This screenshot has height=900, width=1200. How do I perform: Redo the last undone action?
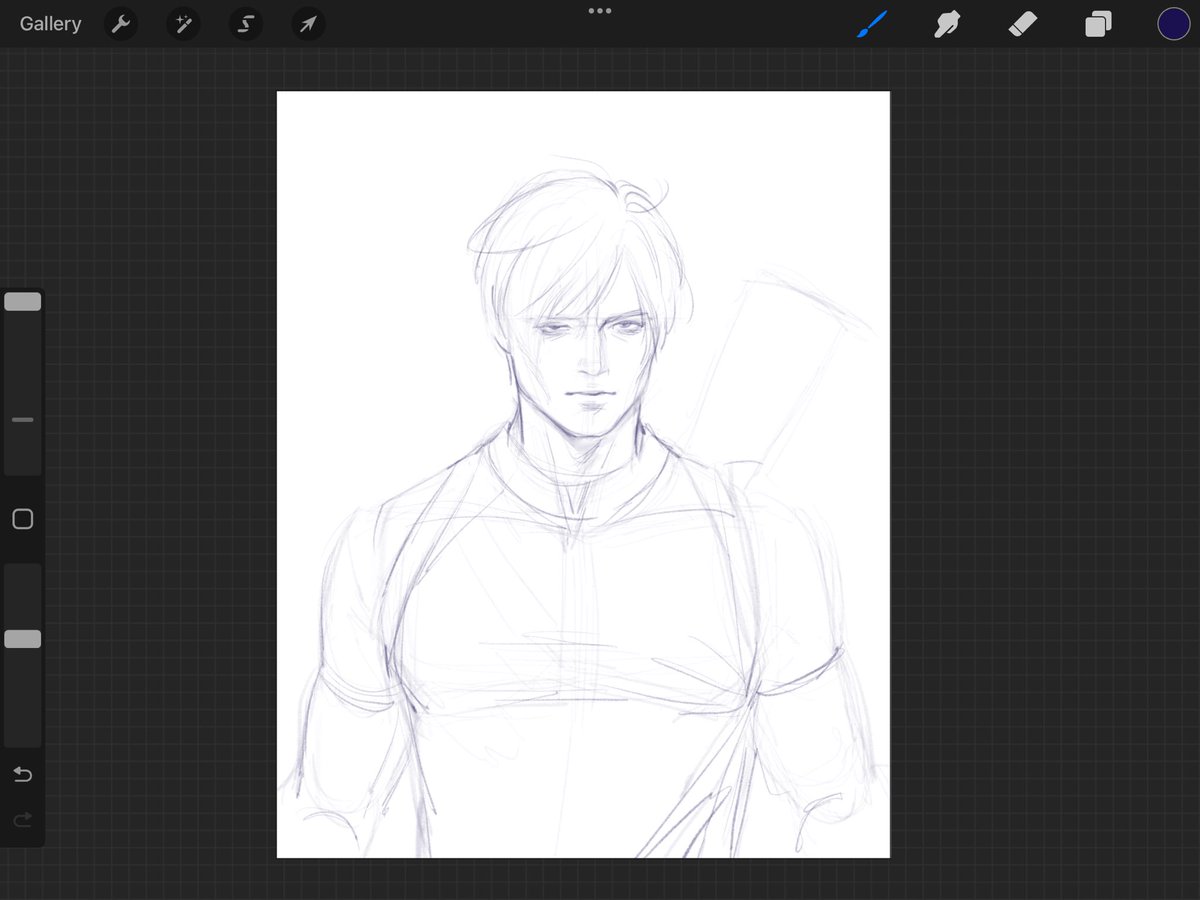tap(22, 821)
